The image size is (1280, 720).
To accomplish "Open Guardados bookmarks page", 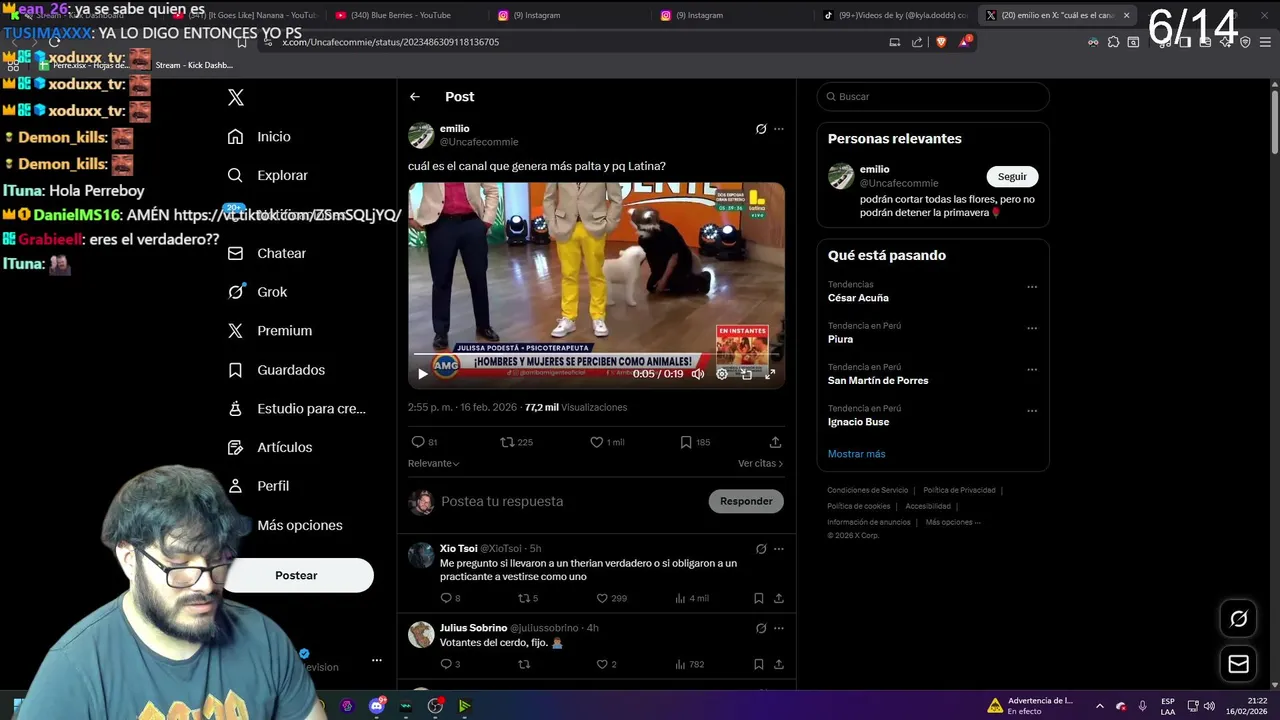I will 276,370.
